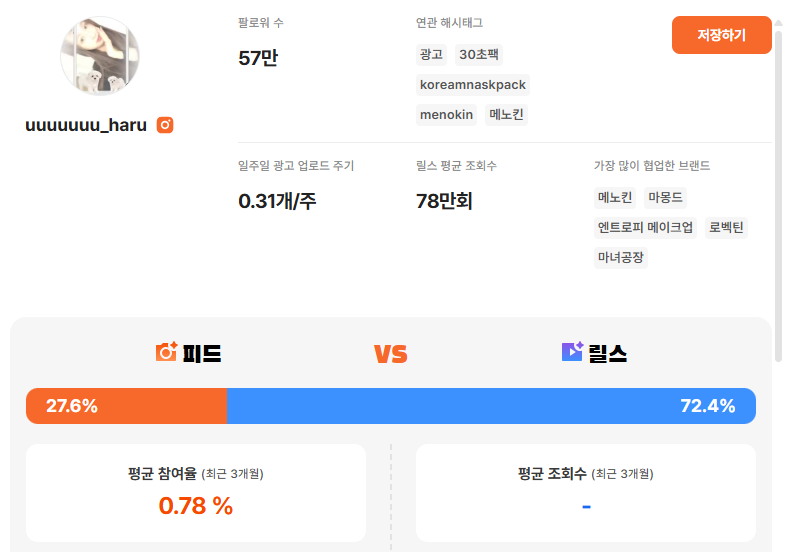This screenshot has height=552, width=792.
Task: Select the 메노킨 hashtag chip
Action: pyautogui.click(x=507, y=115)
